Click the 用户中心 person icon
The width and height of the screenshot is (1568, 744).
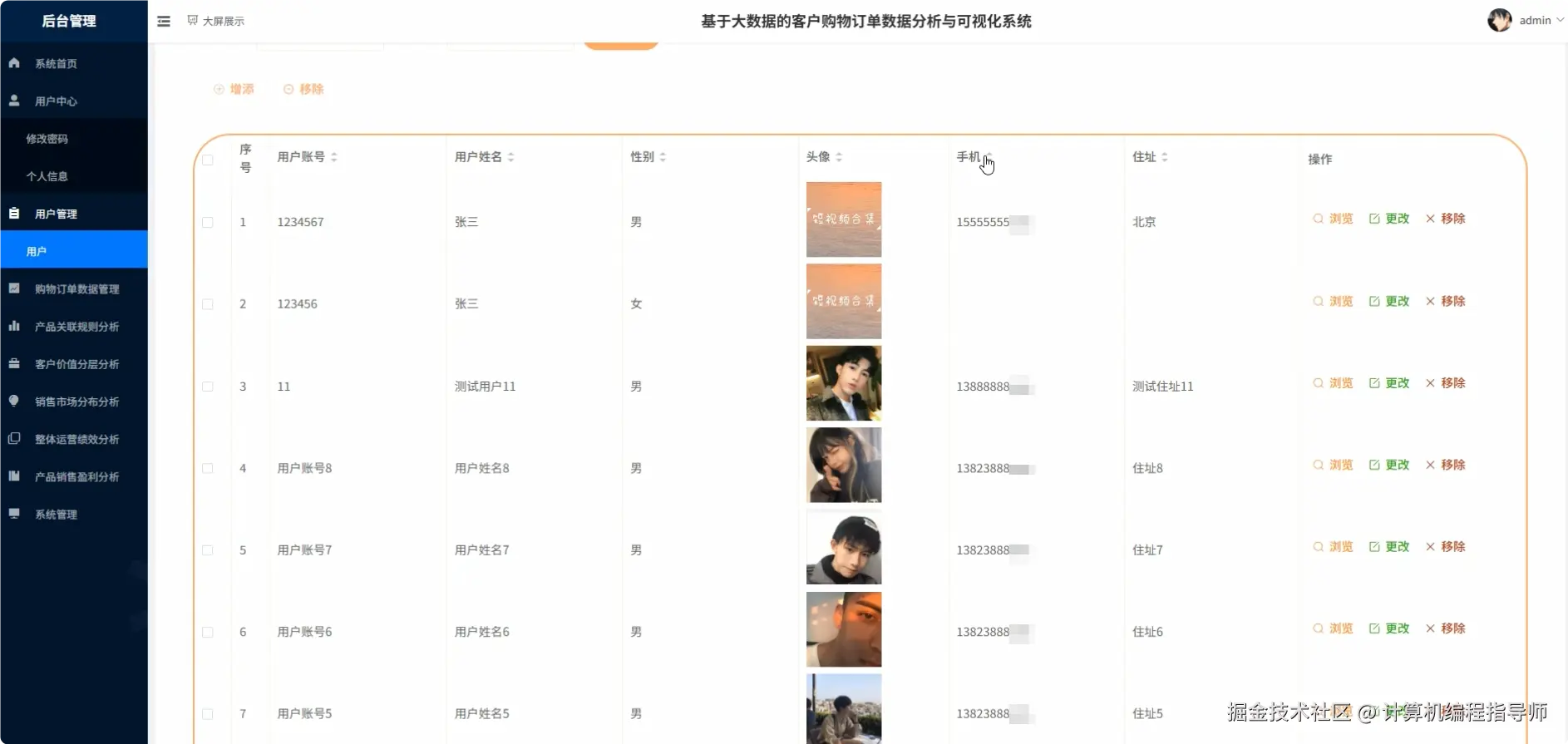point(14,100)
